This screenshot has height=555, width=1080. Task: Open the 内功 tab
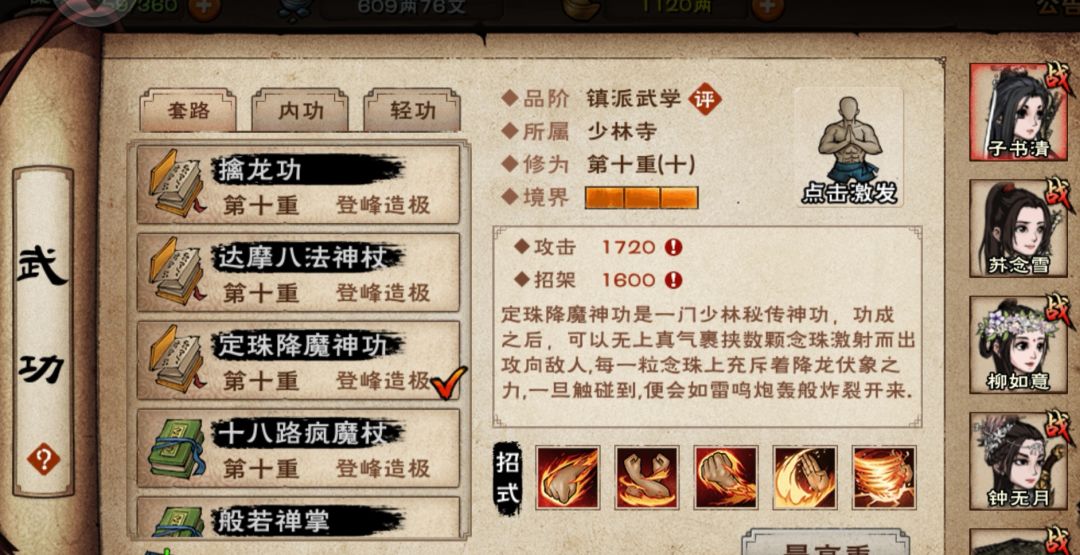coord(300,111)
